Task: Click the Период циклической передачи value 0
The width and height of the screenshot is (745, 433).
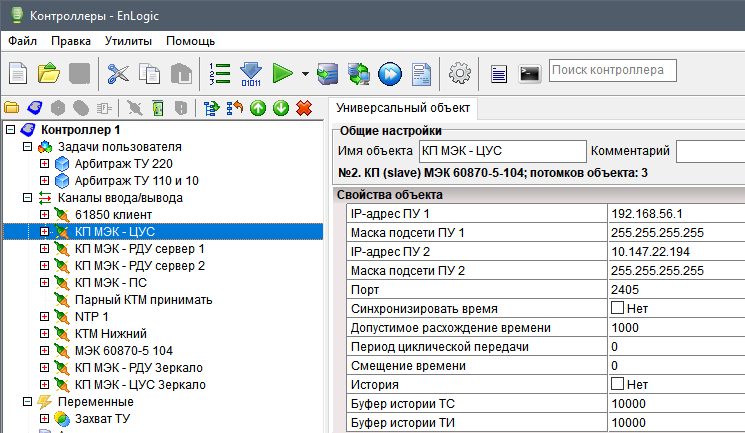Action: [677, 347]
